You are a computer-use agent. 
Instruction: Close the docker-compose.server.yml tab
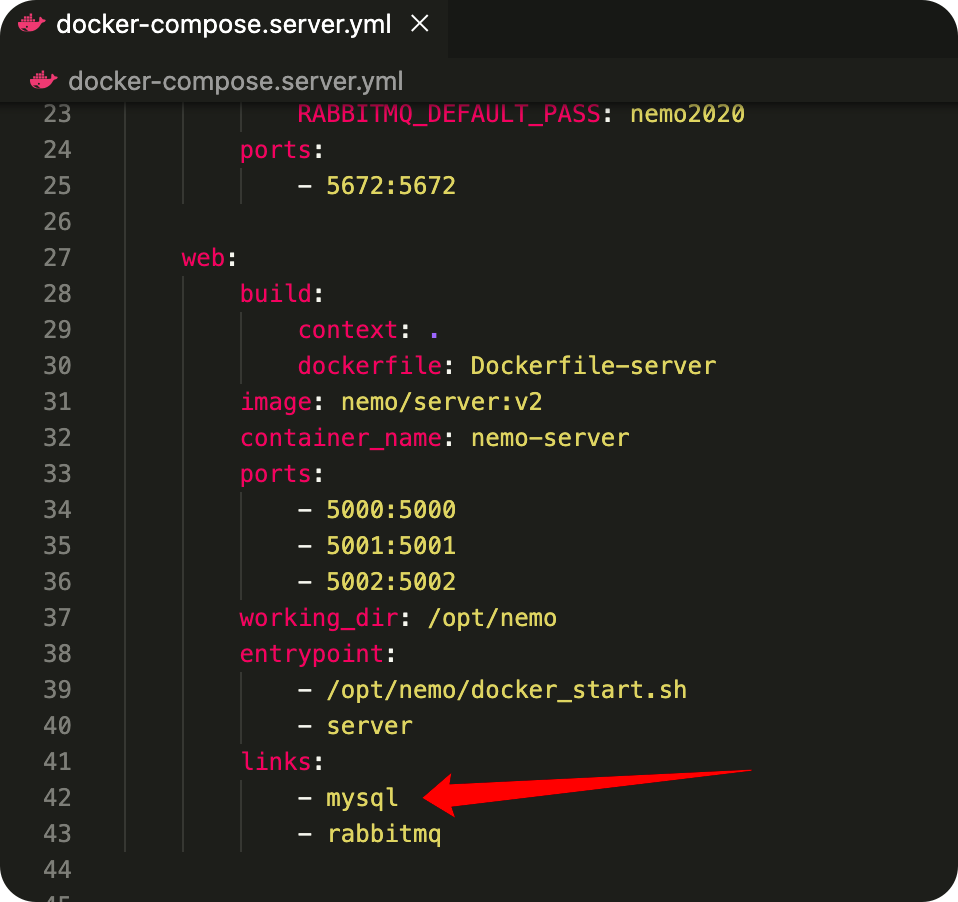(419, 24)
